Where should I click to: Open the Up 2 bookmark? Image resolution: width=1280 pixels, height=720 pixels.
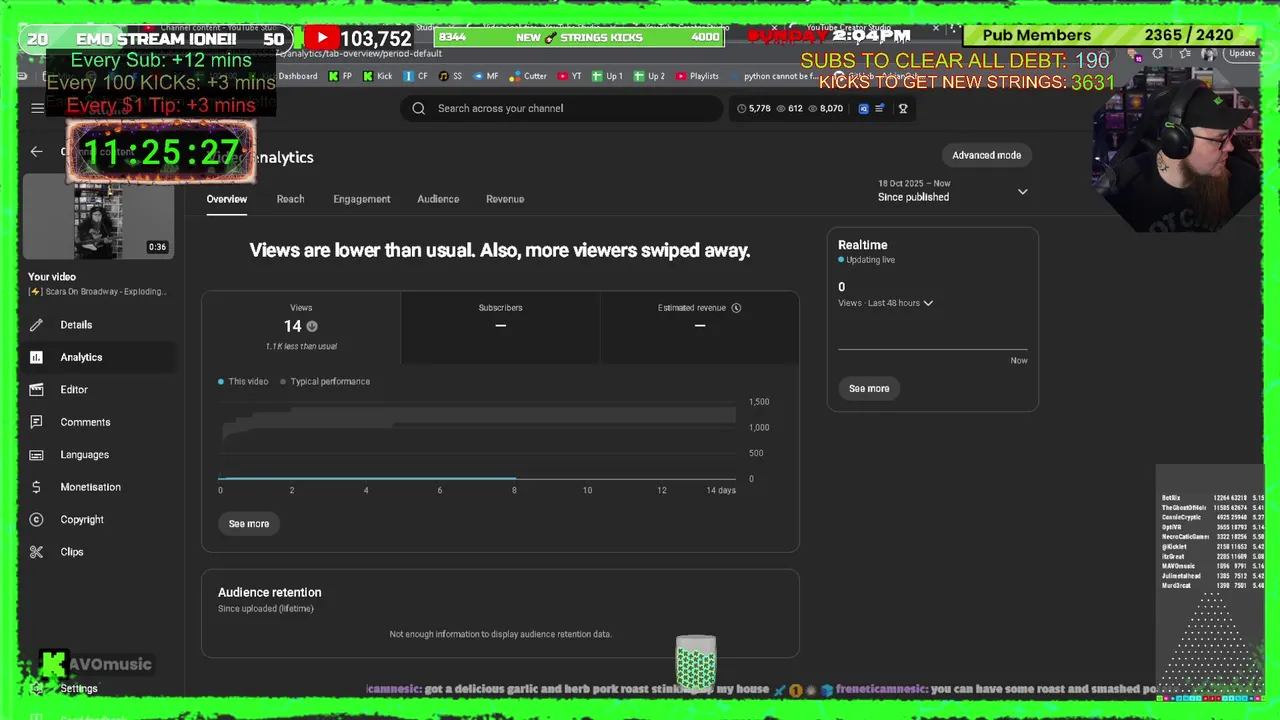pos(649,76)
